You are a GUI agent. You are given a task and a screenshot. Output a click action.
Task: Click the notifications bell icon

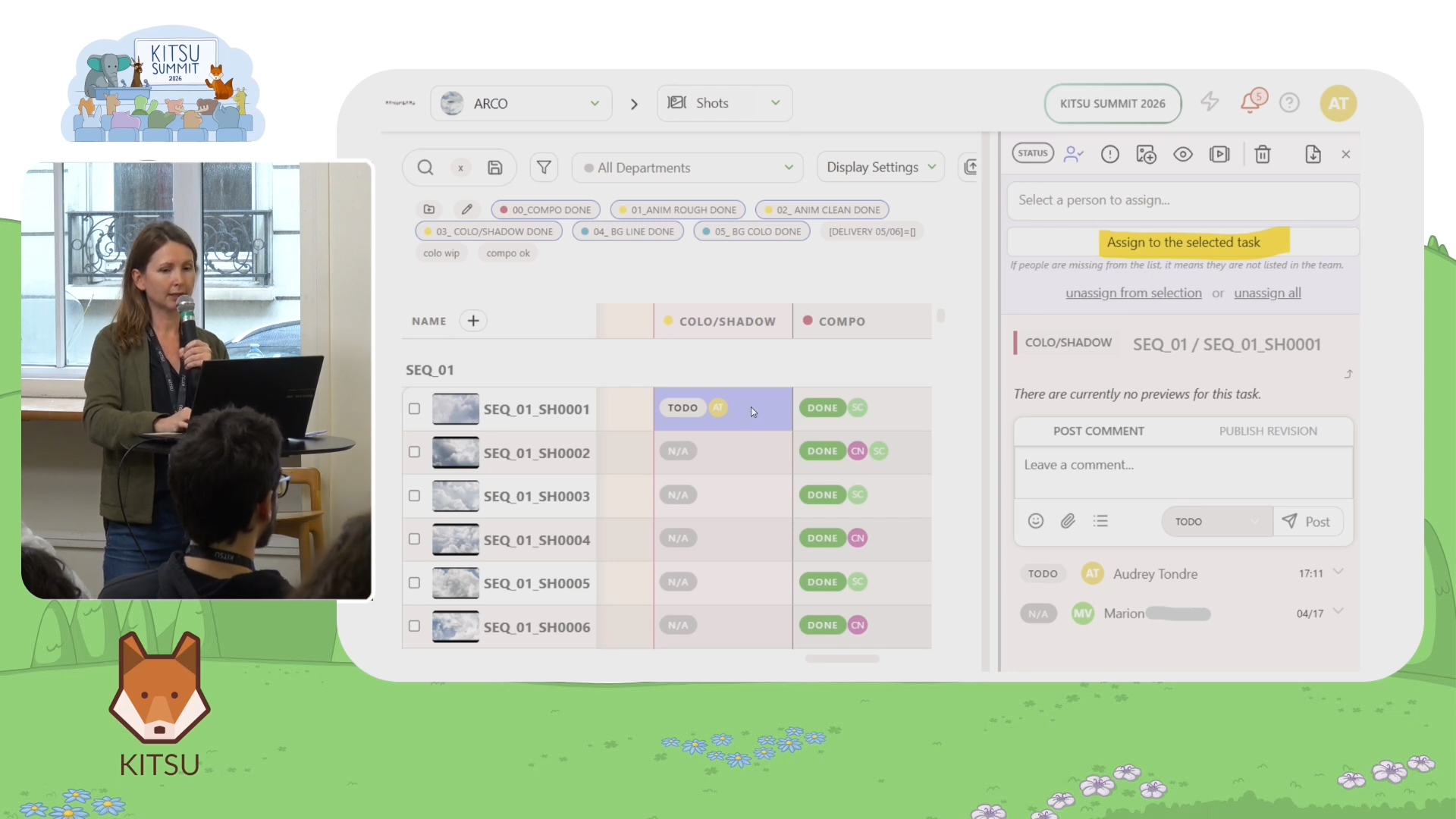coord(1250,102)
